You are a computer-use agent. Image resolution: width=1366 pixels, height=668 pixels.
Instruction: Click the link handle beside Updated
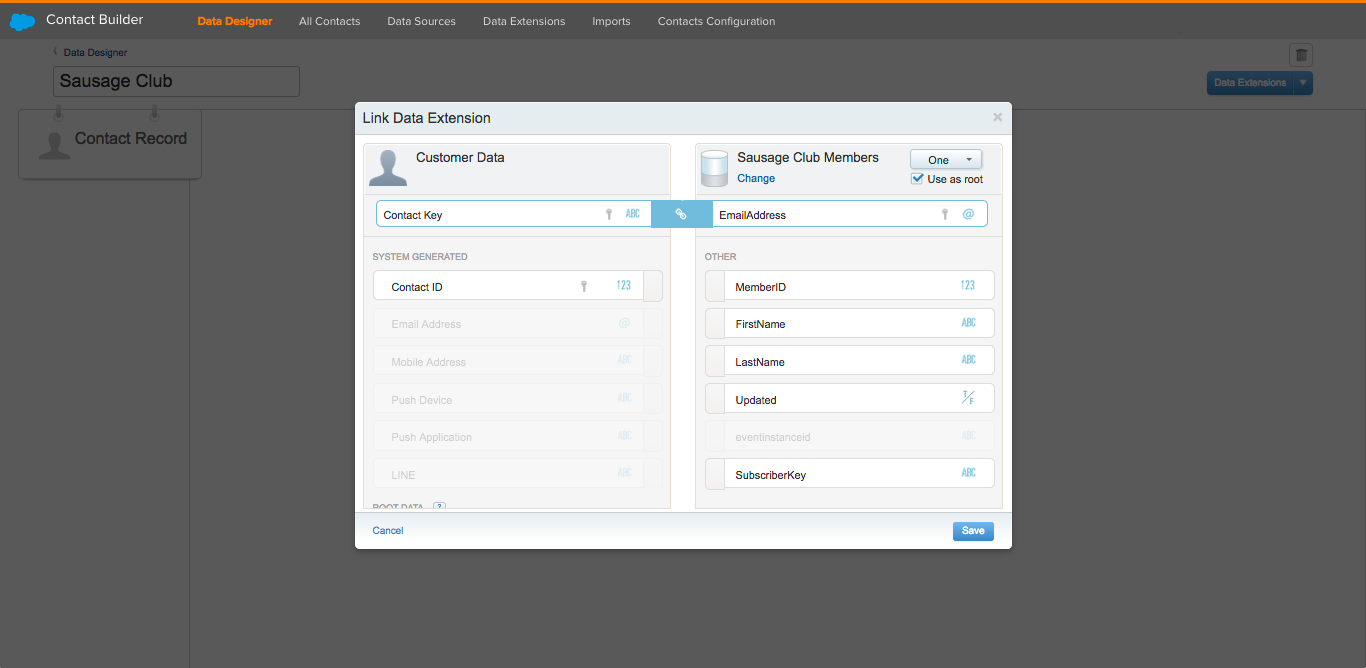click(715, 398)
